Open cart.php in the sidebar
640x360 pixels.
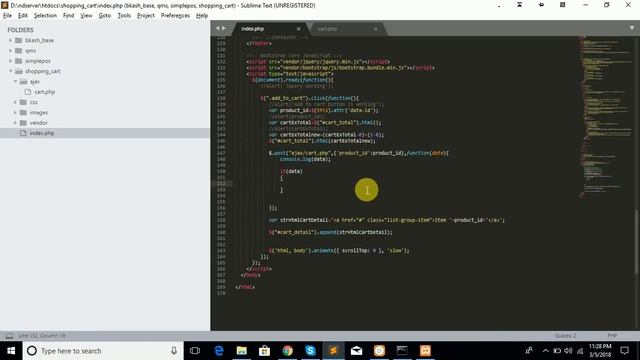click(44, 92)
